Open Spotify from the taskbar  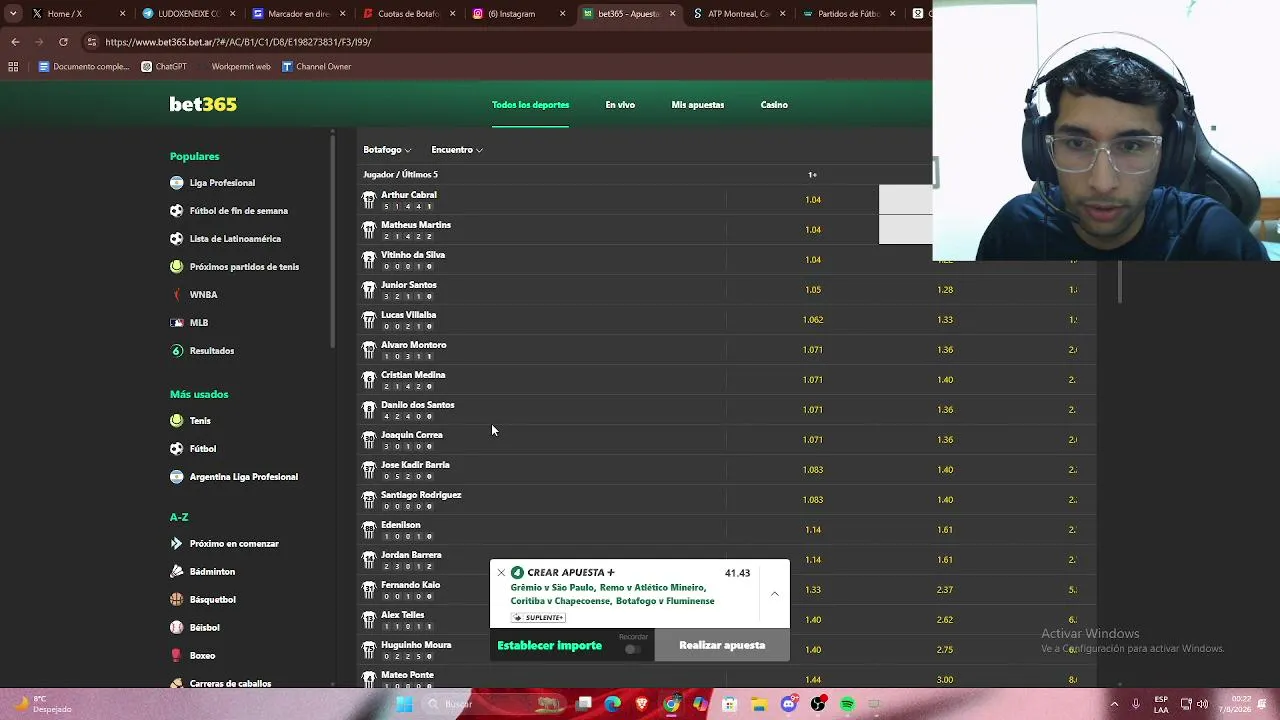(x=847, y=704)
